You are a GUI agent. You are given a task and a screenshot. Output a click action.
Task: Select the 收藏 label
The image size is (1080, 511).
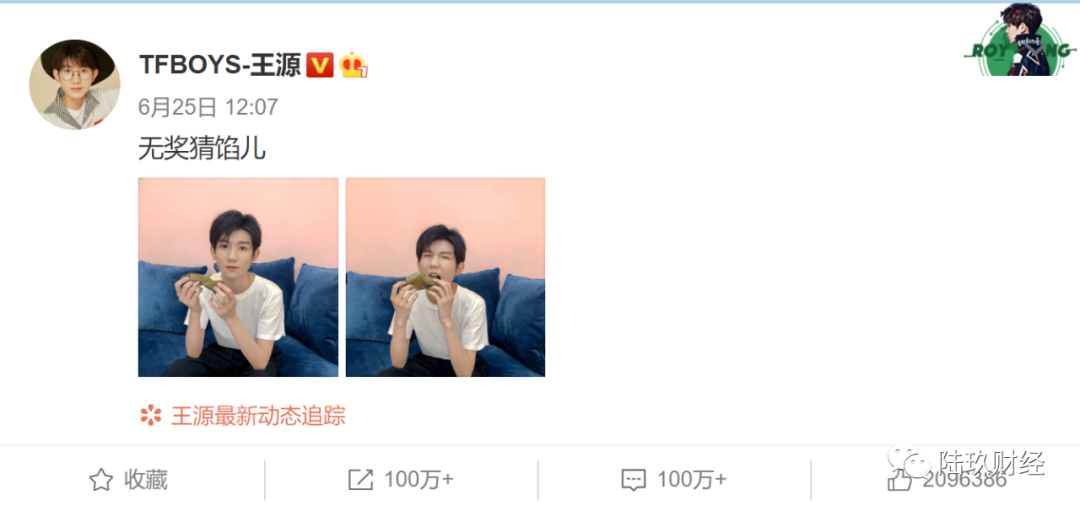point(145,480)
